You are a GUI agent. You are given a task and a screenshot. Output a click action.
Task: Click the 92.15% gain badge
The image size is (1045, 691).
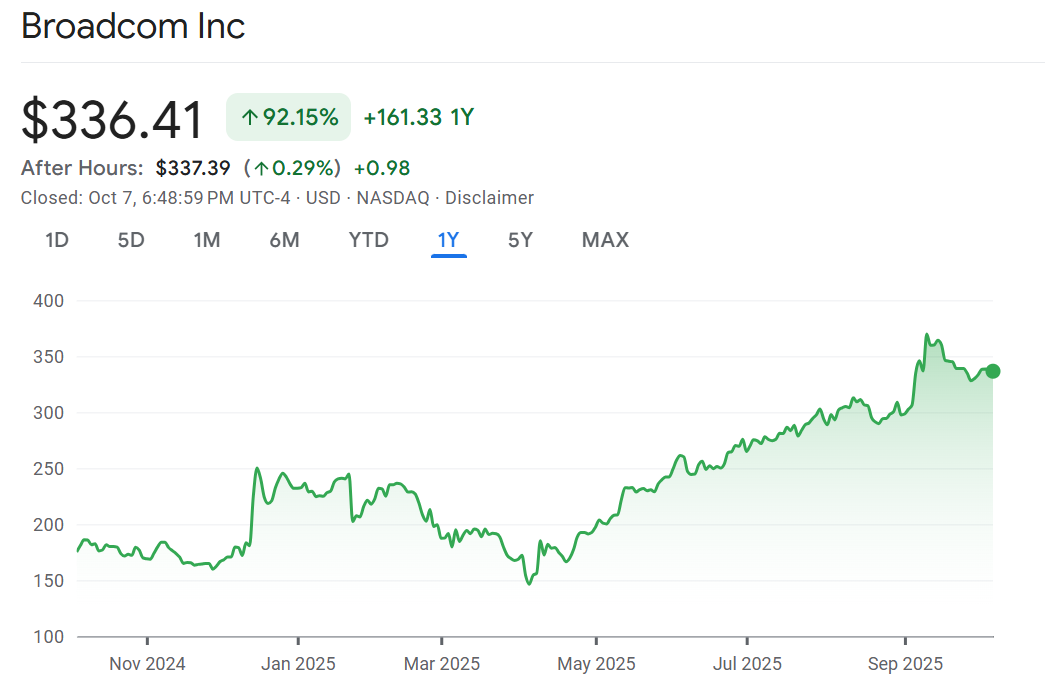(x=289, y=118)
